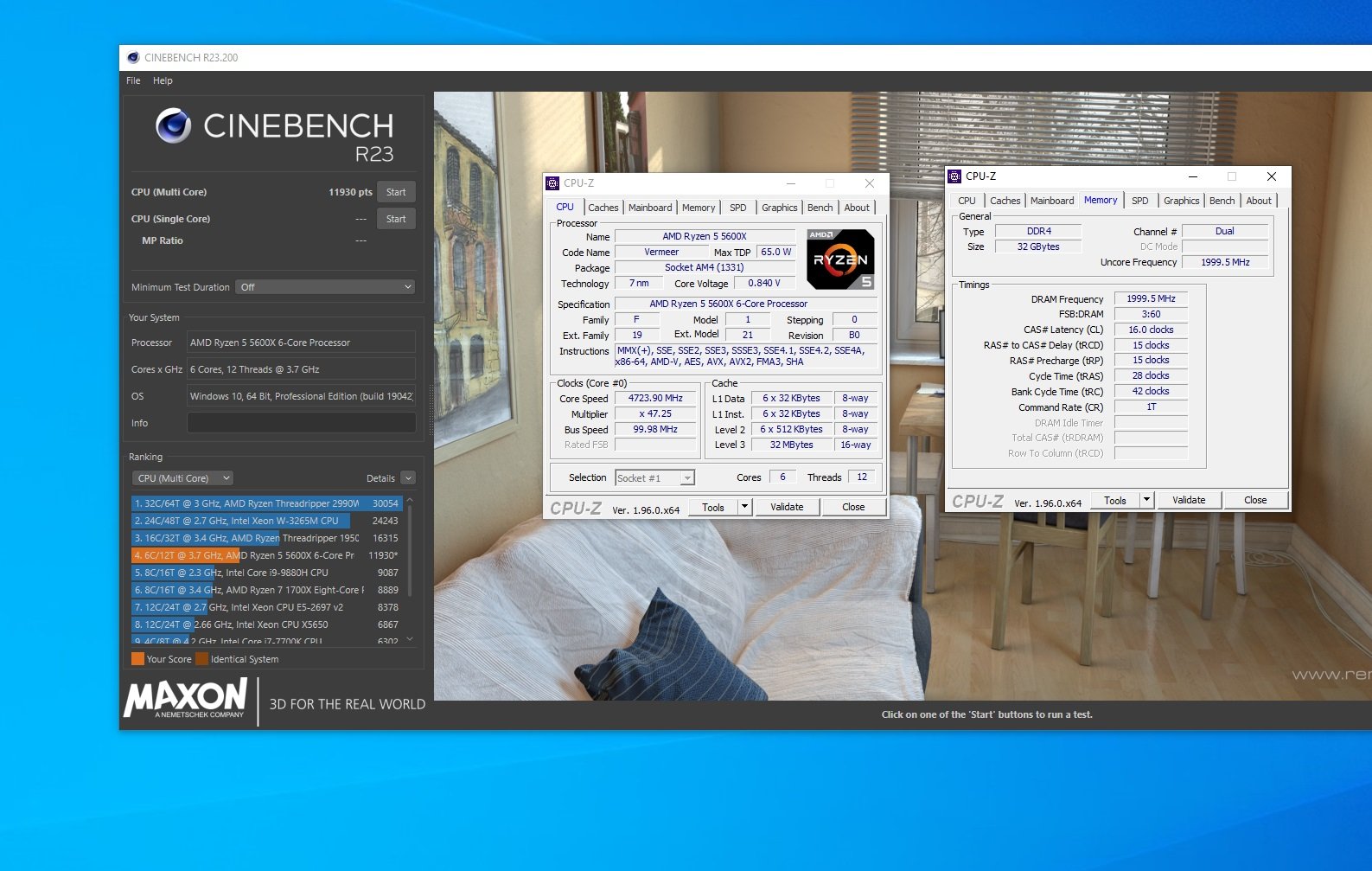
Task: Click the 11930 pts multi core score
Action: pos(350,192)
